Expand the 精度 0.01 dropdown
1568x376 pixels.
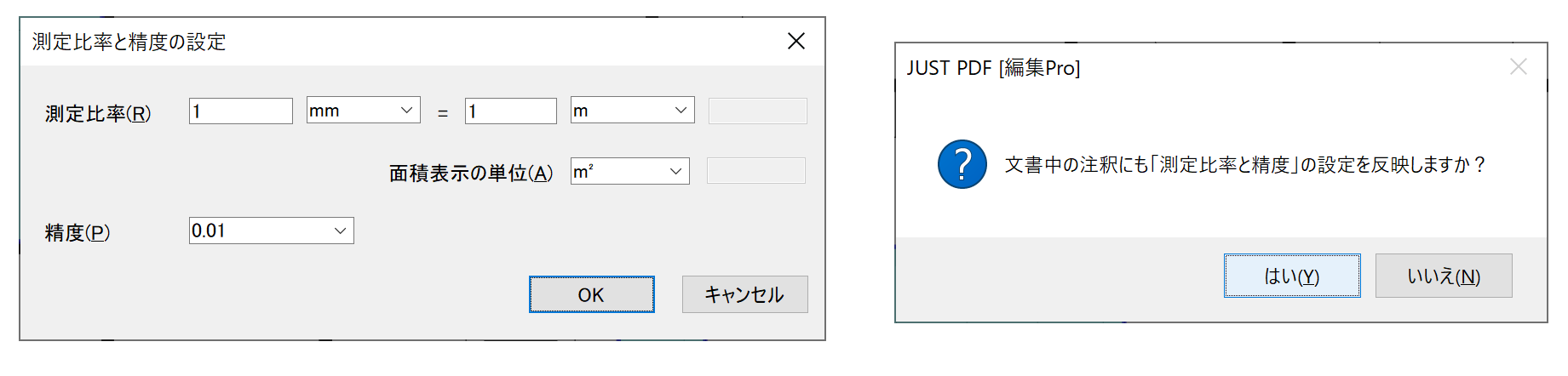pyautogui.click(x=271, y=231)
